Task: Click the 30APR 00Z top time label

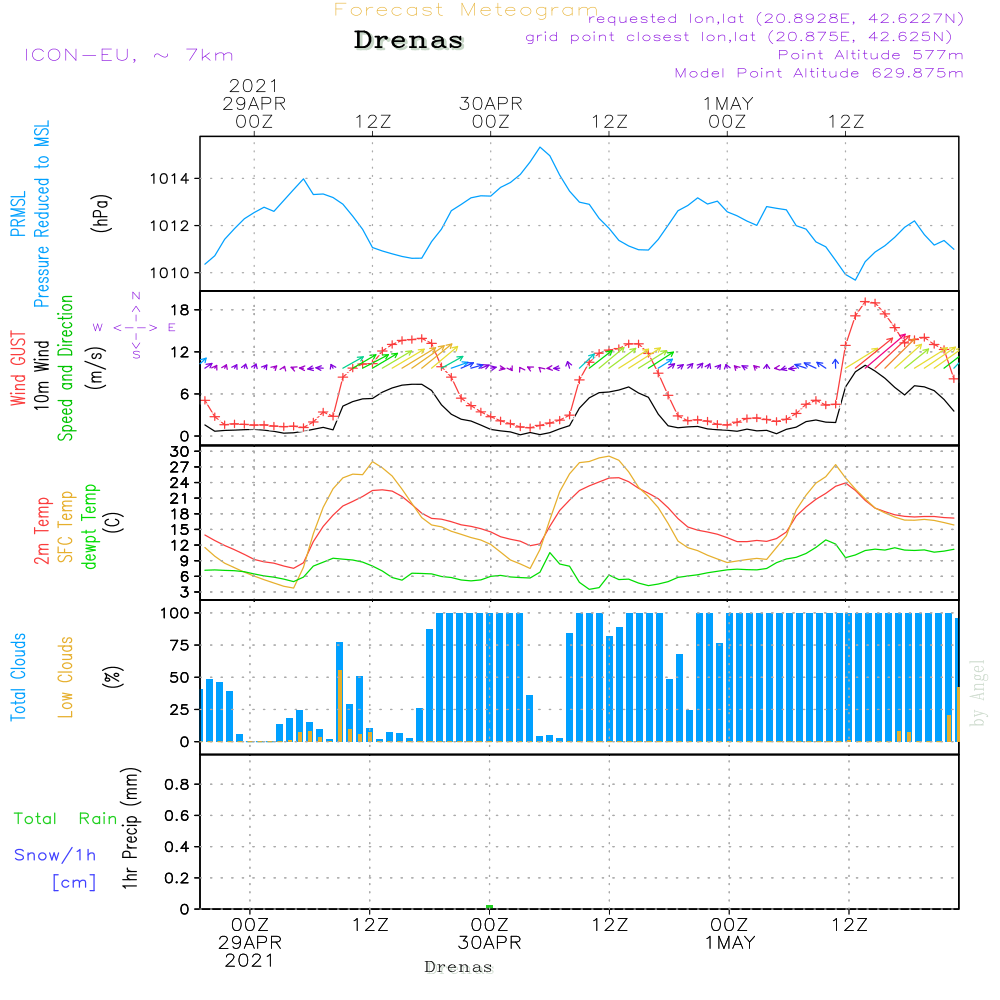Action: [x=490, y=112]
